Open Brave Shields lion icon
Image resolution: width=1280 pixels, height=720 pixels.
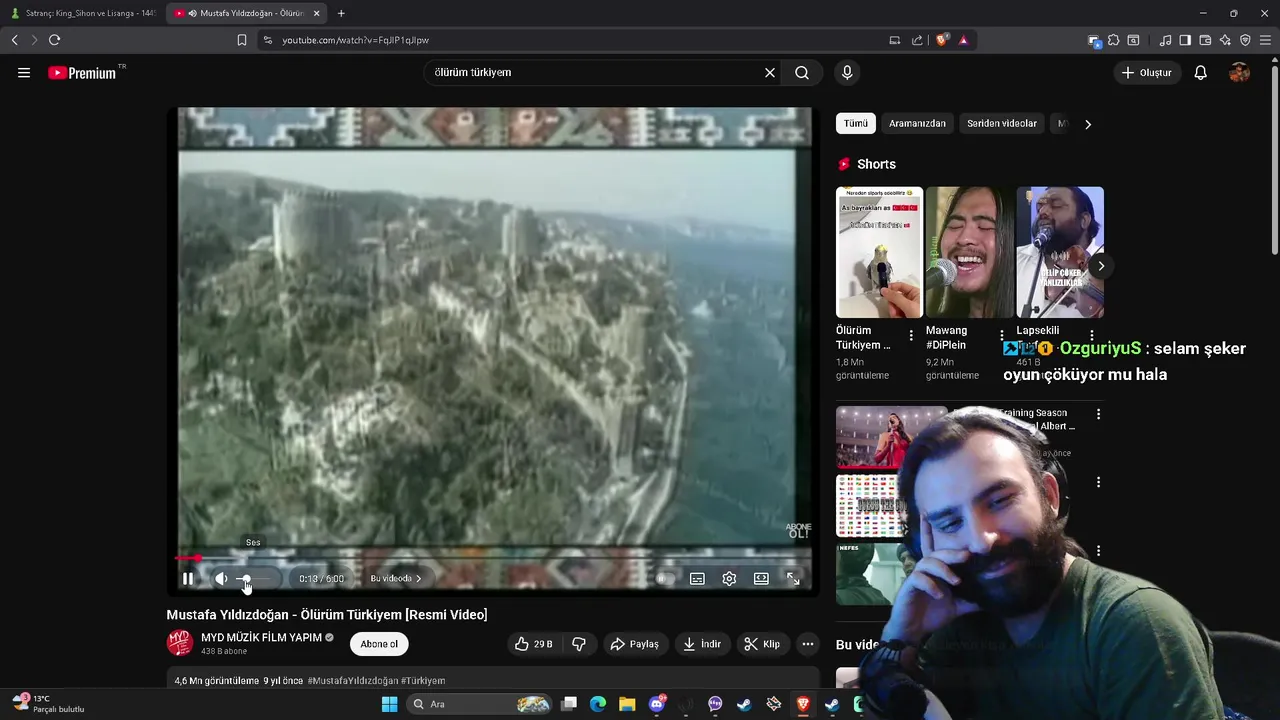pos(942,40)
